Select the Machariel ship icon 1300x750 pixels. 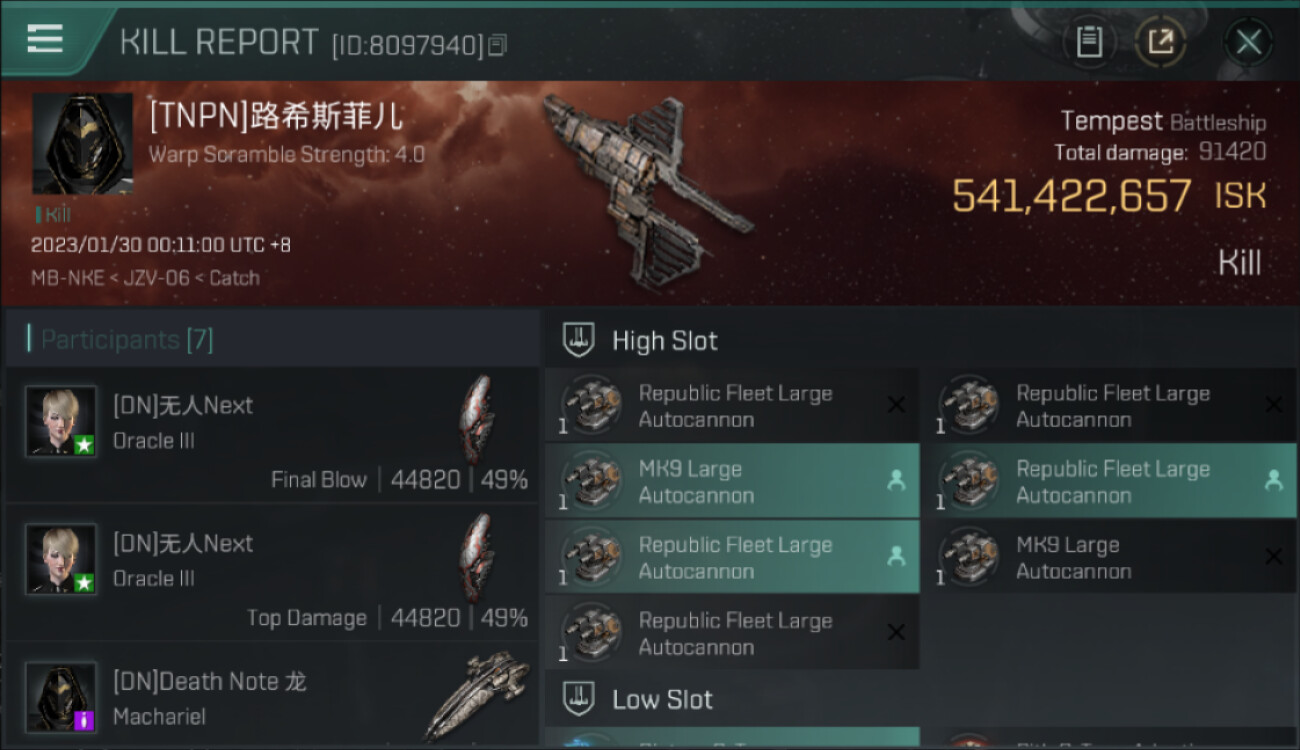pyautogui.click(x=476, y=695)
